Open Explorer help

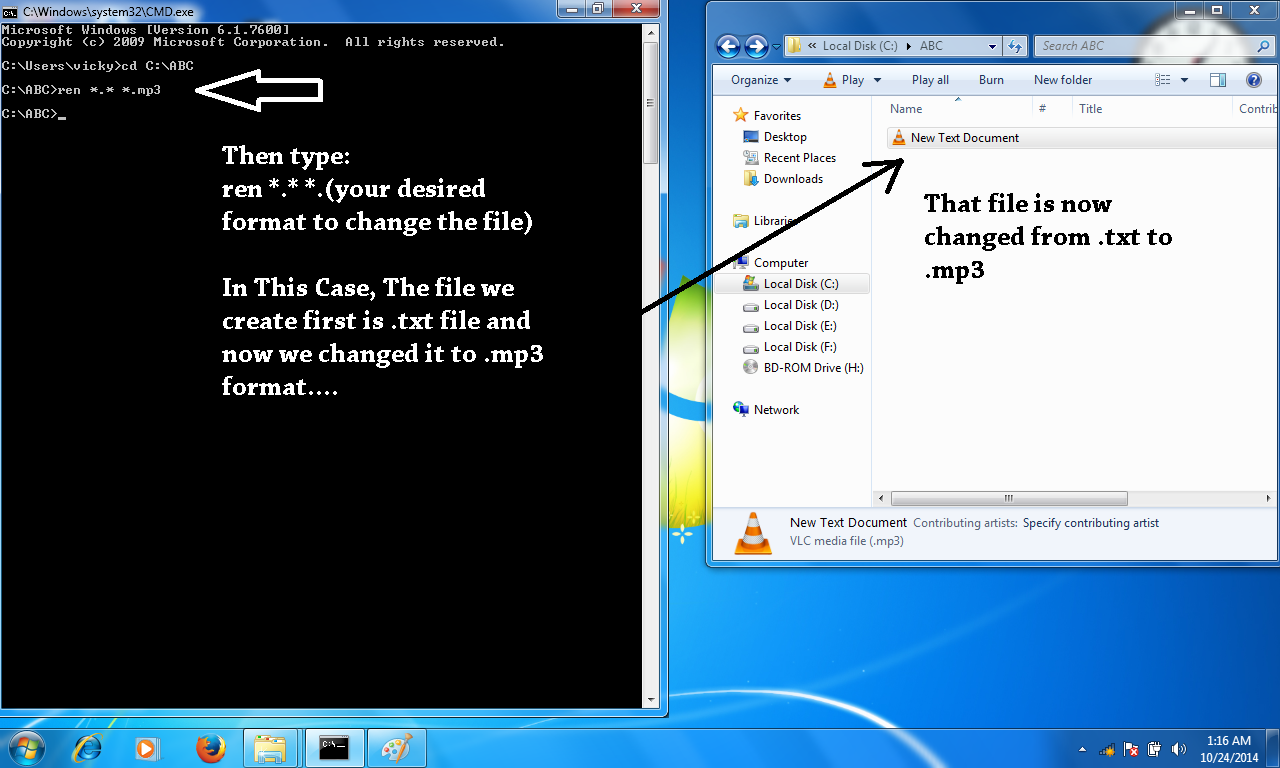tap(1253, 80)
